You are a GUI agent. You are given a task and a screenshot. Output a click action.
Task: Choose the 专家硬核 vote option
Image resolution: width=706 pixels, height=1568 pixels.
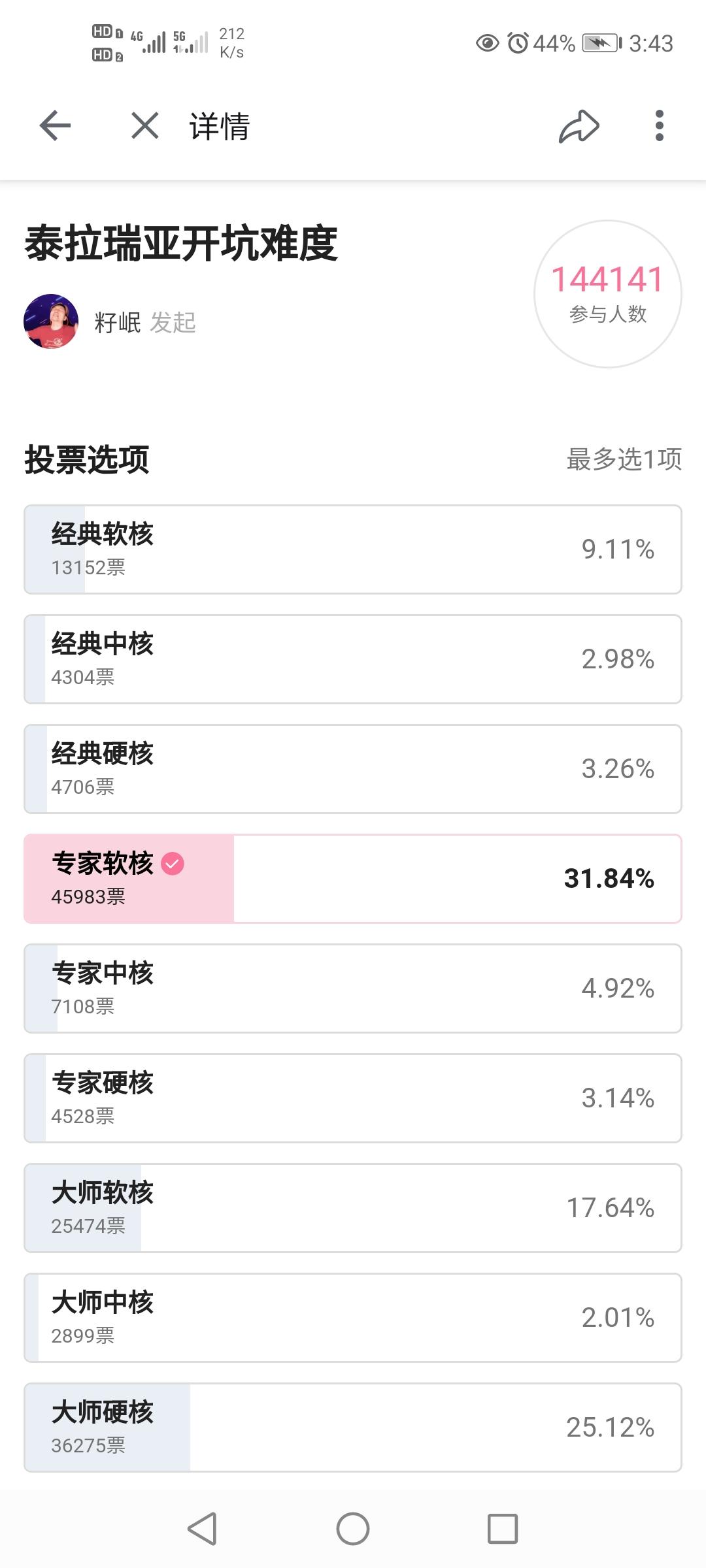(353, 1098)
